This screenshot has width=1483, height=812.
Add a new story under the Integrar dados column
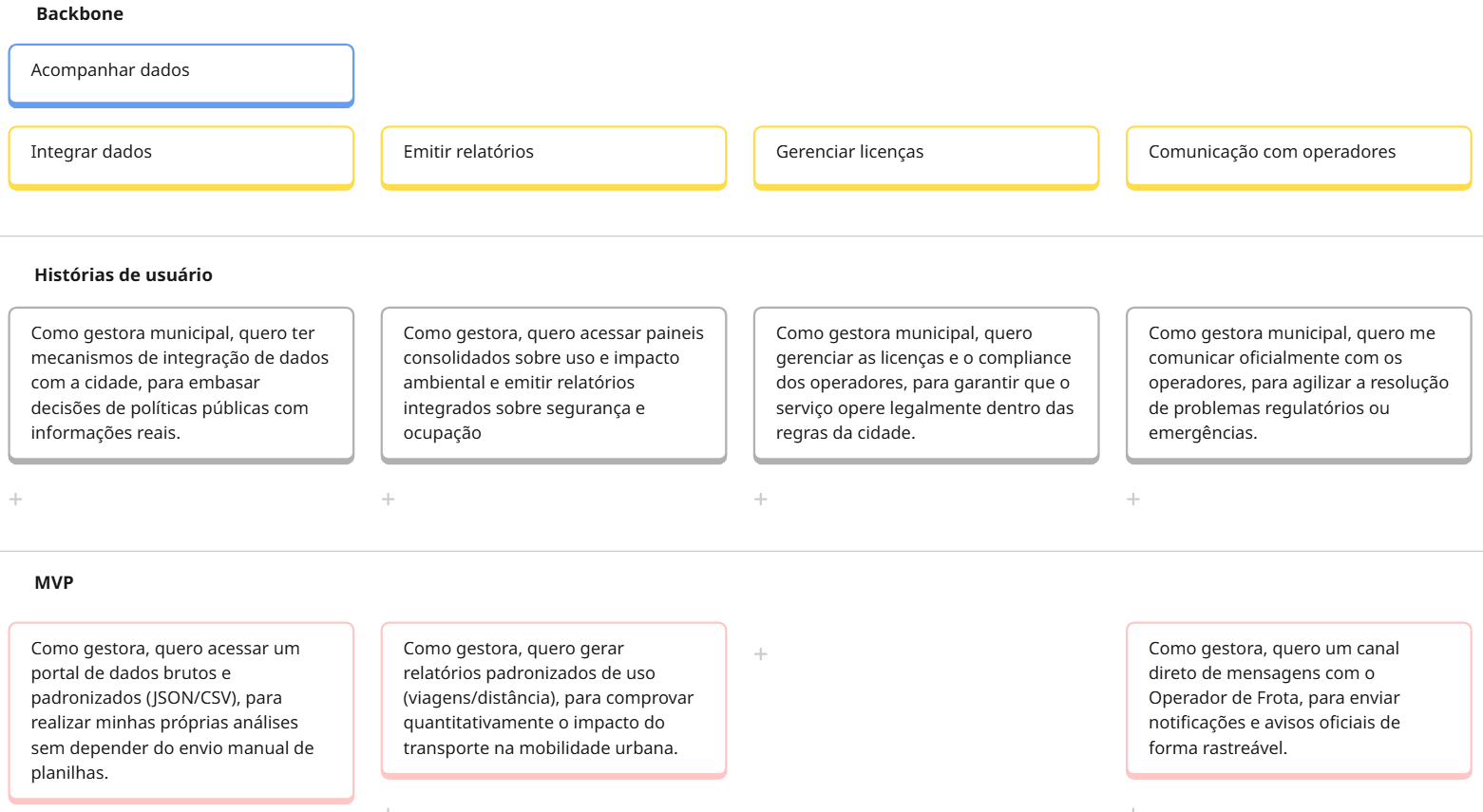(x=15, y=499)
